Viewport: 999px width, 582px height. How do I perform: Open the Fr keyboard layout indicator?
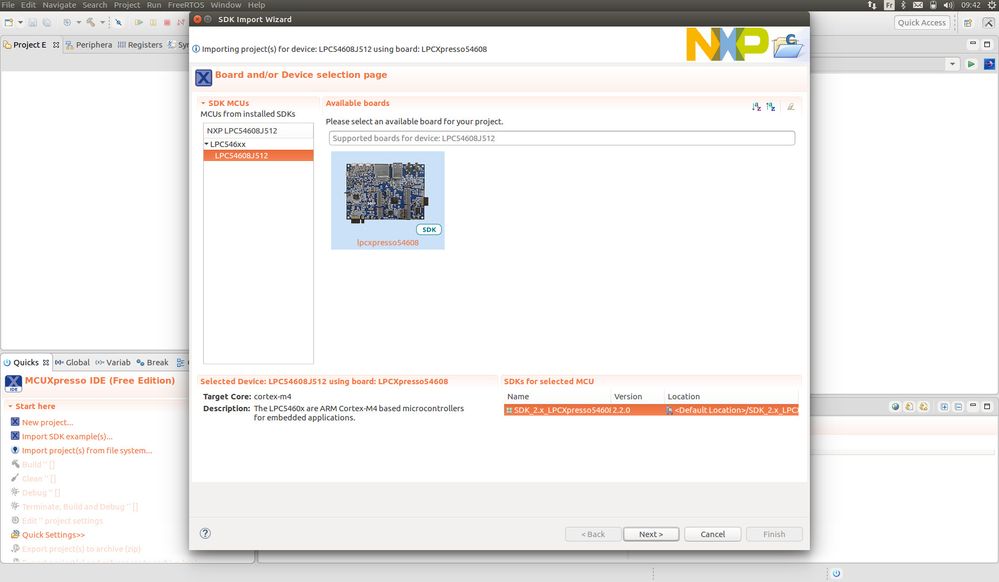(x=889, y=5)
